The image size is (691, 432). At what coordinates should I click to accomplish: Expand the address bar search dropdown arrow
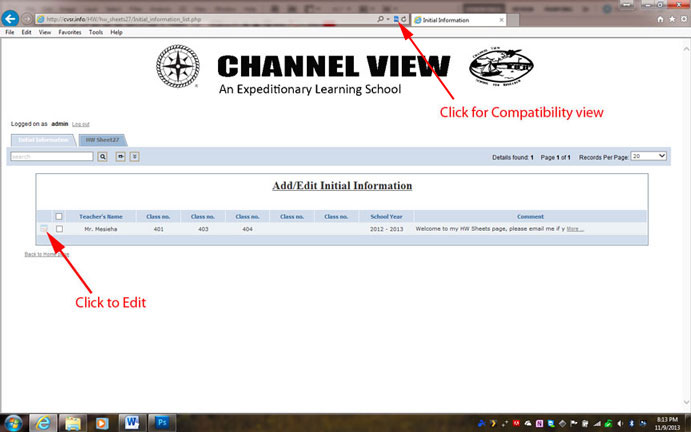[388, 19]
